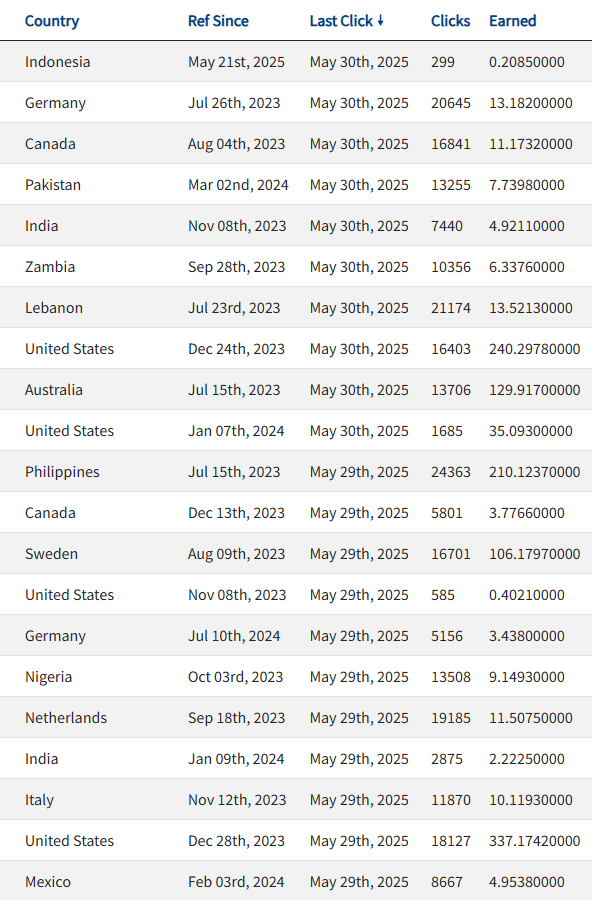Screen dimensions: 592x900
Task: Click the Nigeria country cell
Action: point(48,677)
